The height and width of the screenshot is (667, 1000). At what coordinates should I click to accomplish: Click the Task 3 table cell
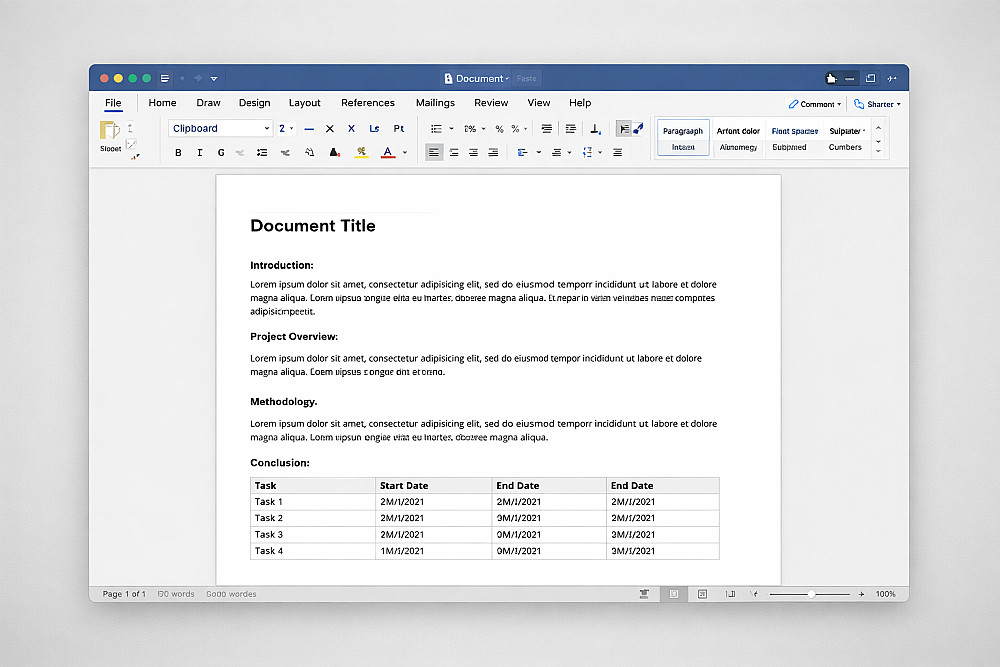tap(312, 534)
